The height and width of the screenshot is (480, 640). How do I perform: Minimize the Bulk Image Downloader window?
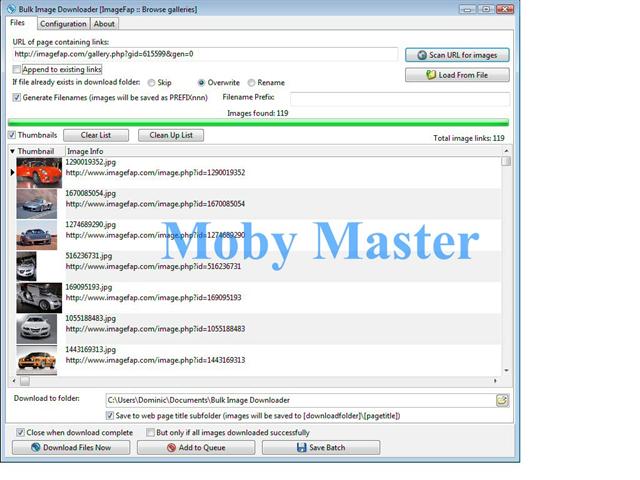(467, 9)
